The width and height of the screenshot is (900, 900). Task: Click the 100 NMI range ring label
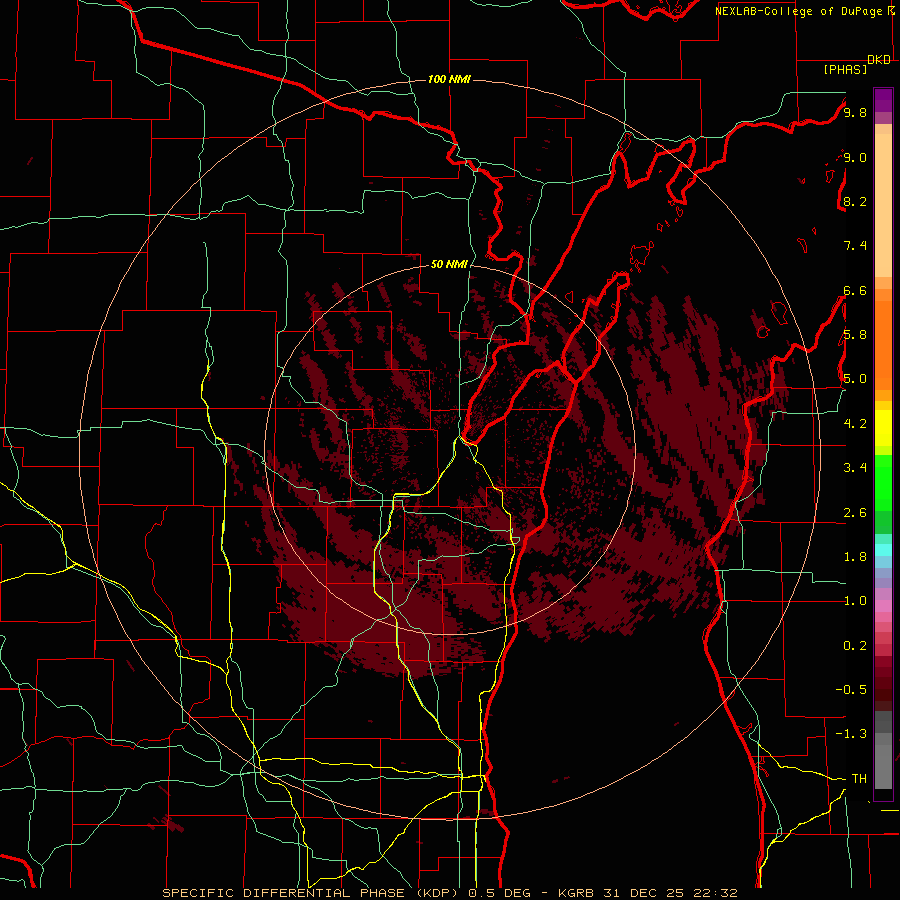pyautogui.click(x=449, y=79)
